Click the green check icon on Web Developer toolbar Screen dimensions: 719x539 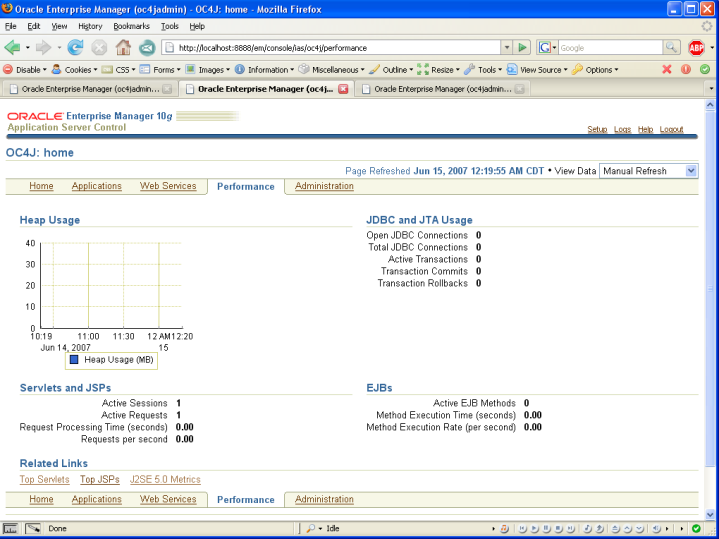click(705, 69)
